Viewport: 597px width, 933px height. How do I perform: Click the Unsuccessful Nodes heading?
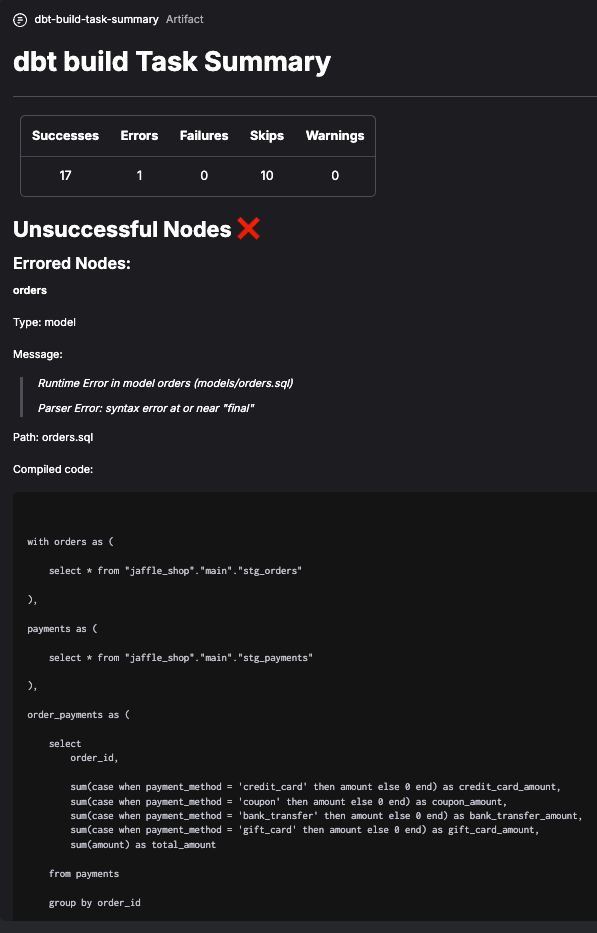click(x=122, y=229)
